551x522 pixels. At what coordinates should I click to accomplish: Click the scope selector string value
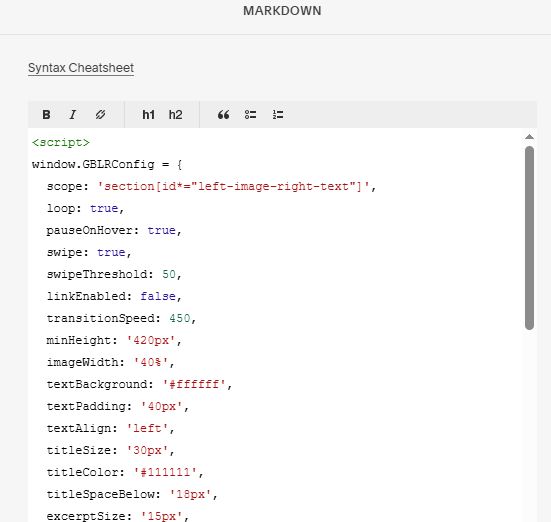click(x=233, y=186)
